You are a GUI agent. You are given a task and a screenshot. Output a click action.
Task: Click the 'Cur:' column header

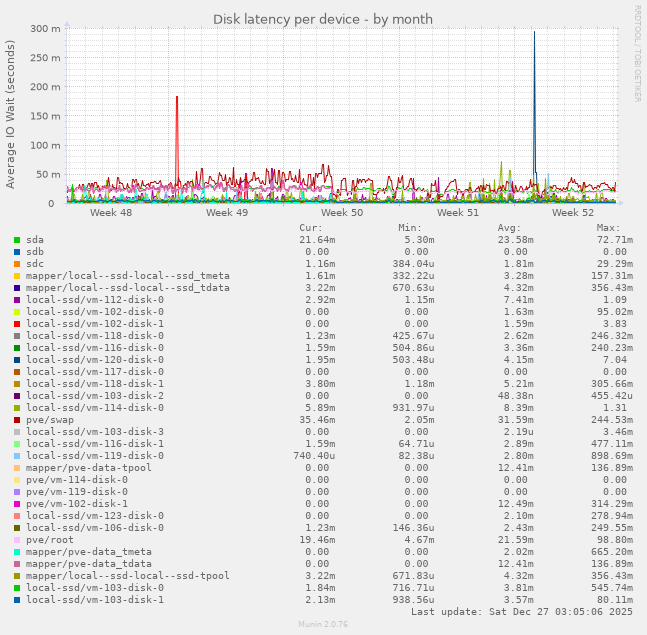[x=311, y=228]
